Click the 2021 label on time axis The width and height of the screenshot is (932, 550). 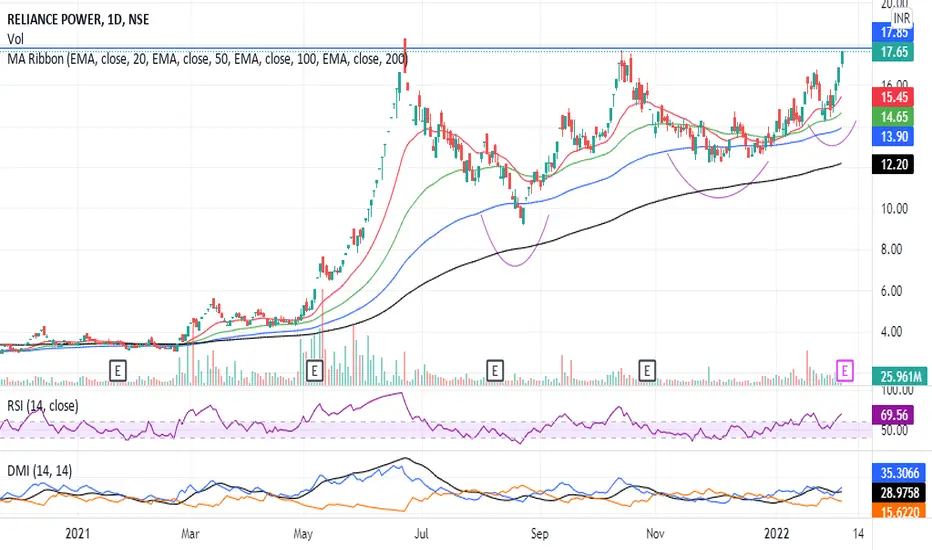click(77, 533)
